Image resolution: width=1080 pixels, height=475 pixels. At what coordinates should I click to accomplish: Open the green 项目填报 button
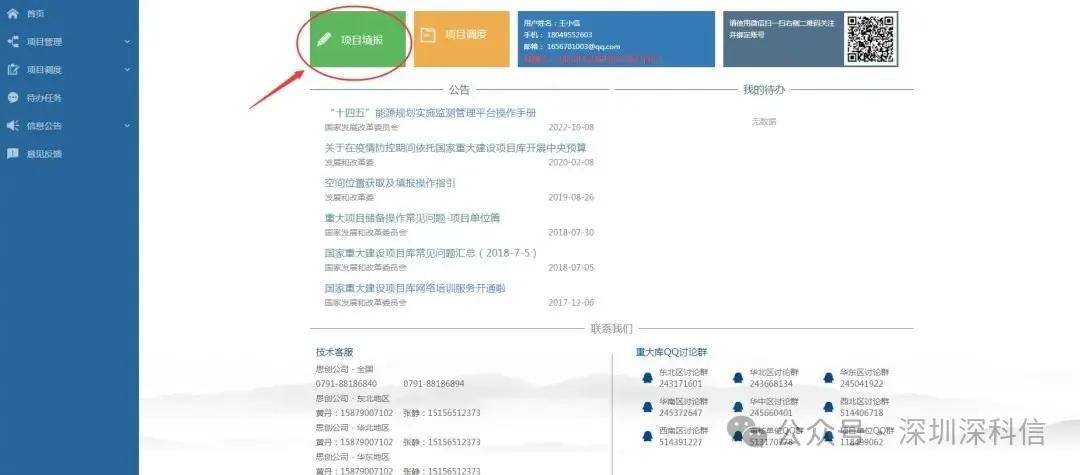(x=357, y=39)
